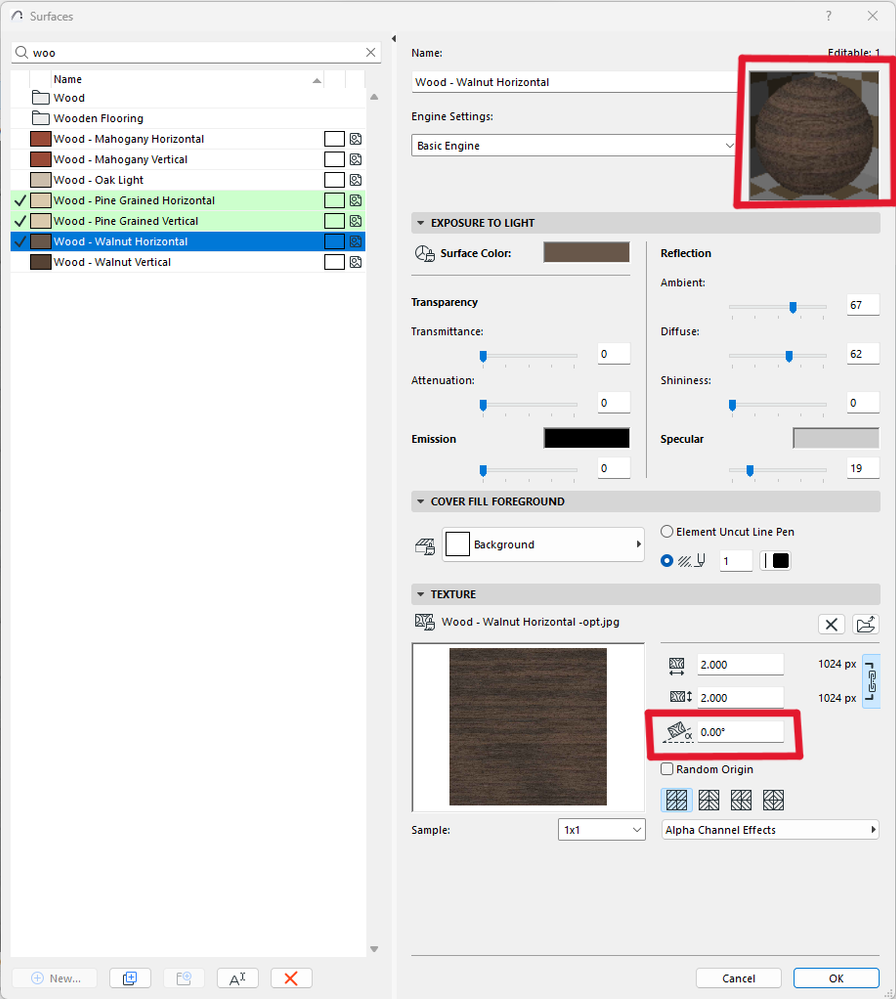Viewport: 896px width, 999px height.
Task: Select Wood - Pine Grained Vertical row
Action: [188, 221]
